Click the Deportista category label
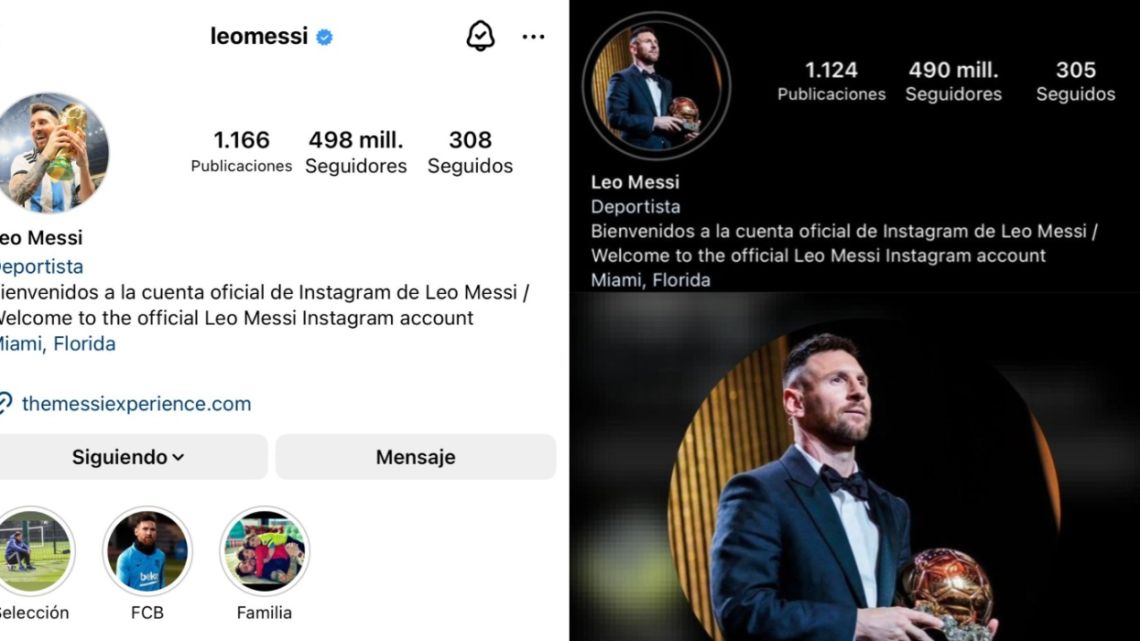 pos(42,266)
